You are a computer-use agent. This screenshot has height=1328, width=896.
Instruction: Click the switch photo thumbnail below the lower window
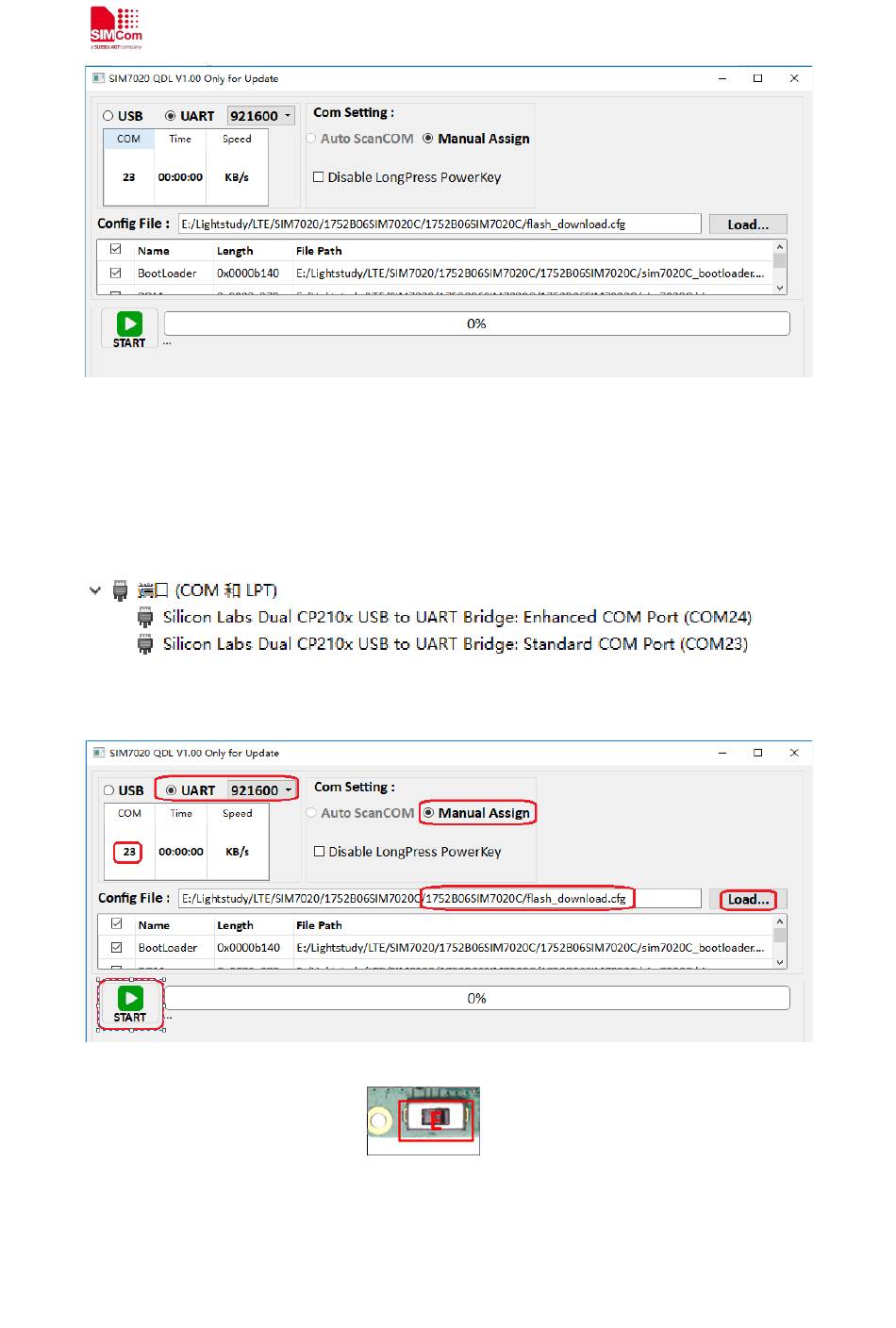pos(423,1120)
